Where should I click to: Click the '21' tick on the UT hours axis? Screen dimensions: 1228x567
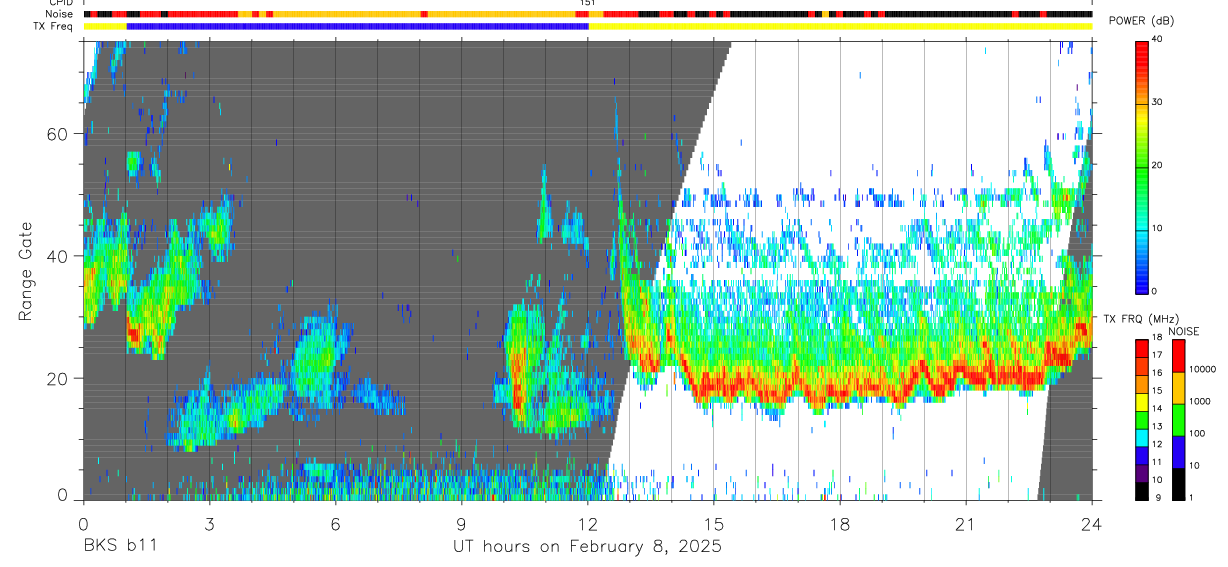[966, 523]
